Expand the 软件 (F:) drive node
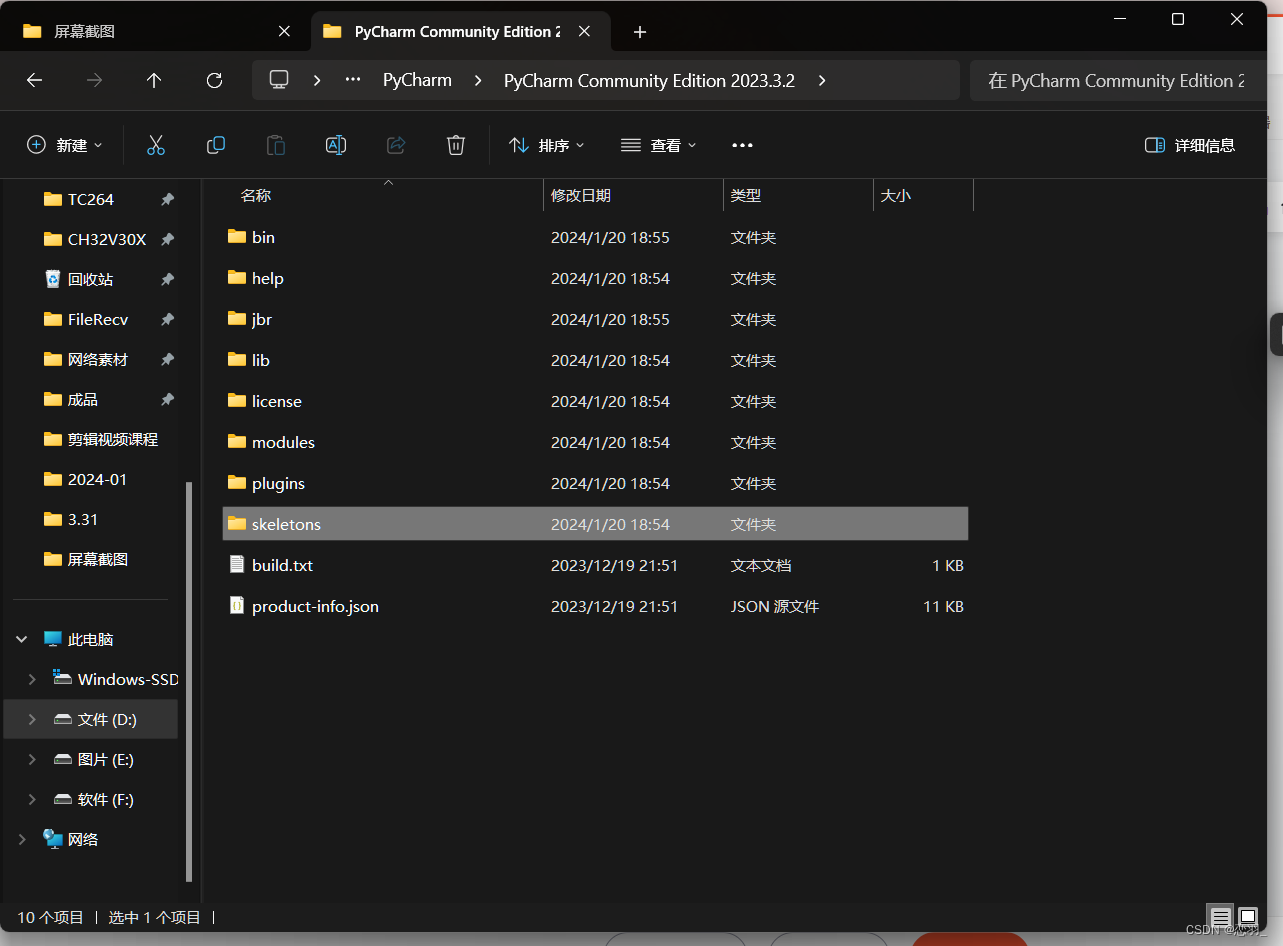 click(32, 799)
